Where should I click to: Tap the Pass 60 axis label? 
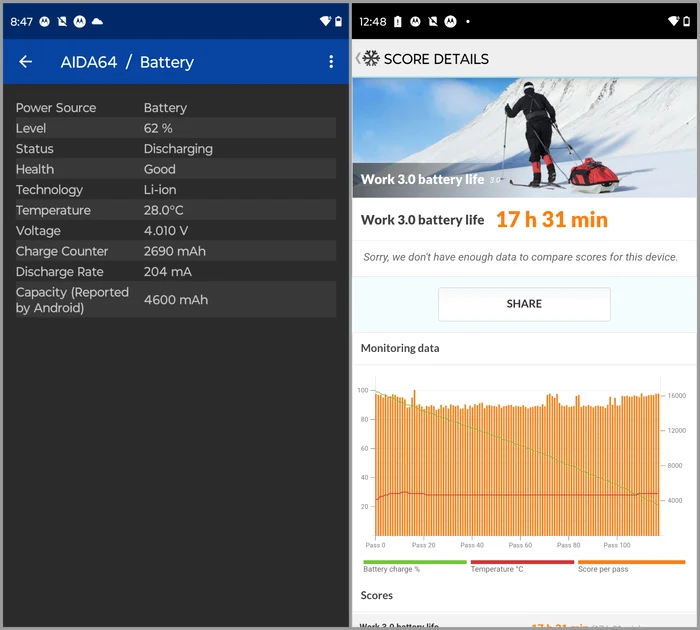click(x=520, y=545)
